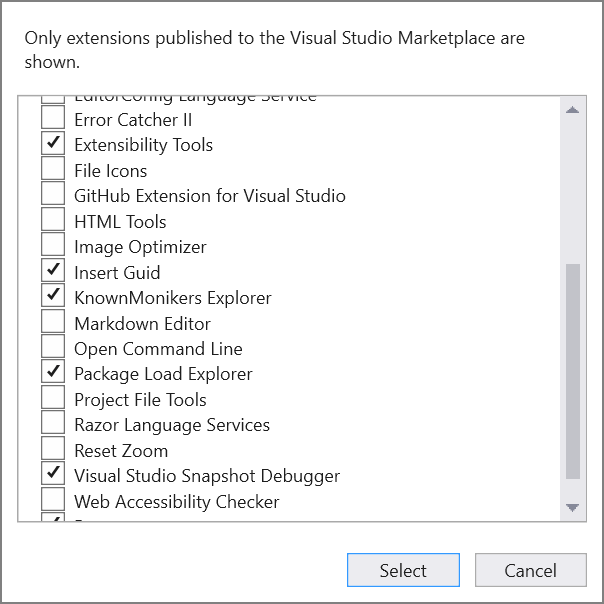Click the scrollbar up arrow
The width and height of the screenshot is (604, 604).
point(573,110)
